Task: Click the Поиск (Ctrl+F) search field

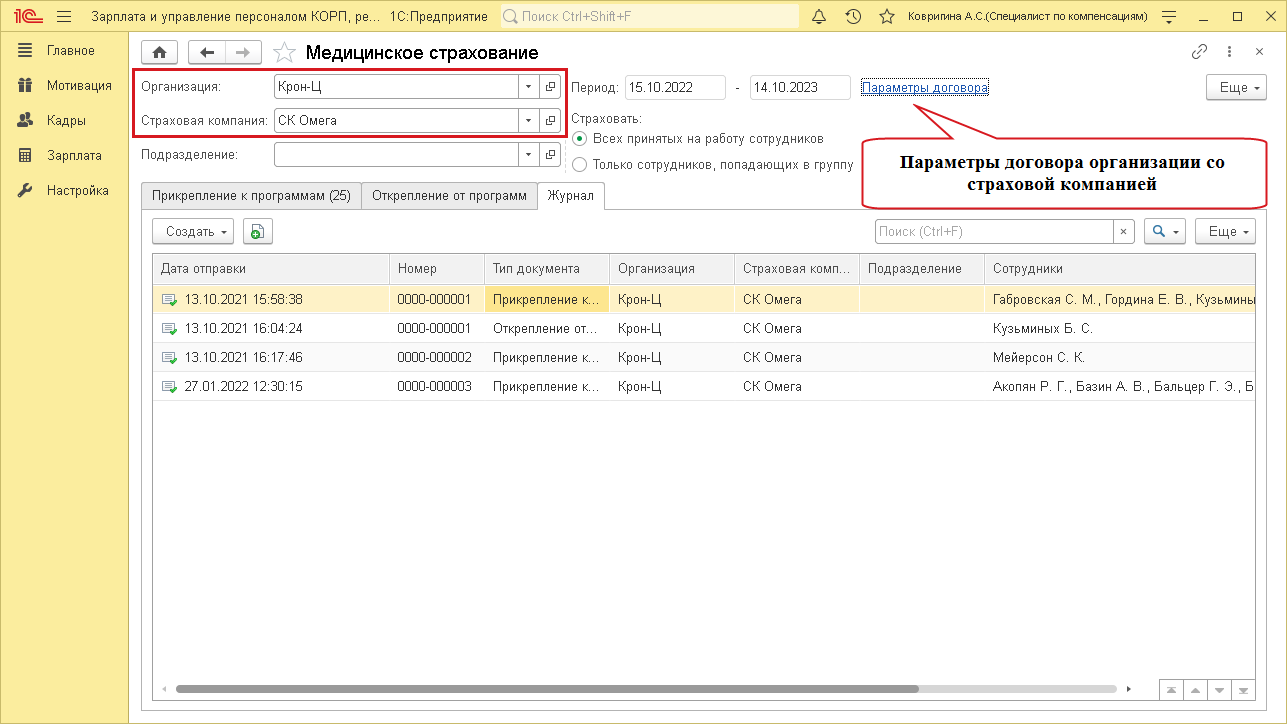Action: 994,232
